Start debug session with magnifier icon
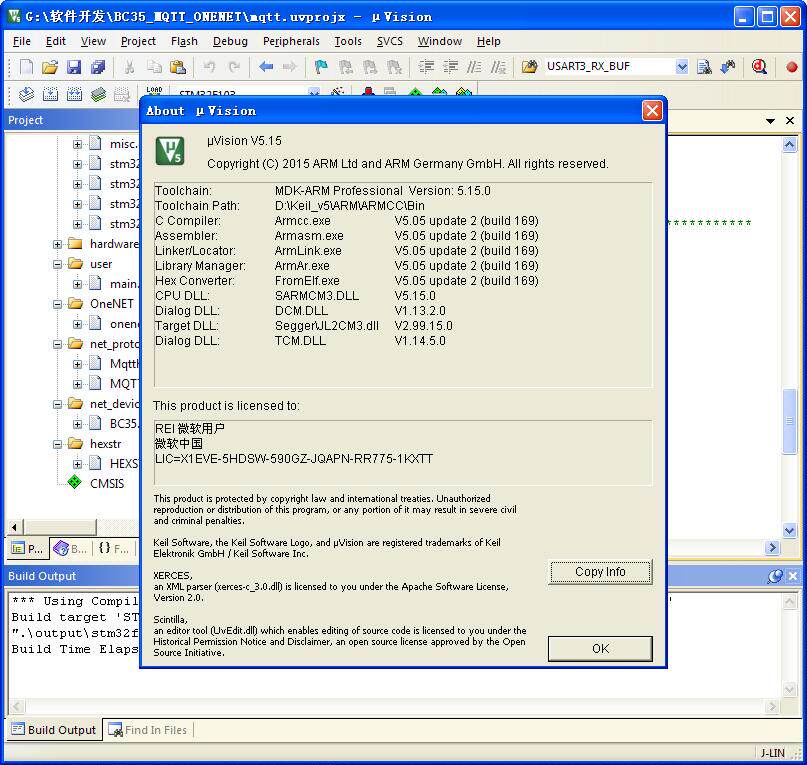The image size is (807, 765). (759, 66)
